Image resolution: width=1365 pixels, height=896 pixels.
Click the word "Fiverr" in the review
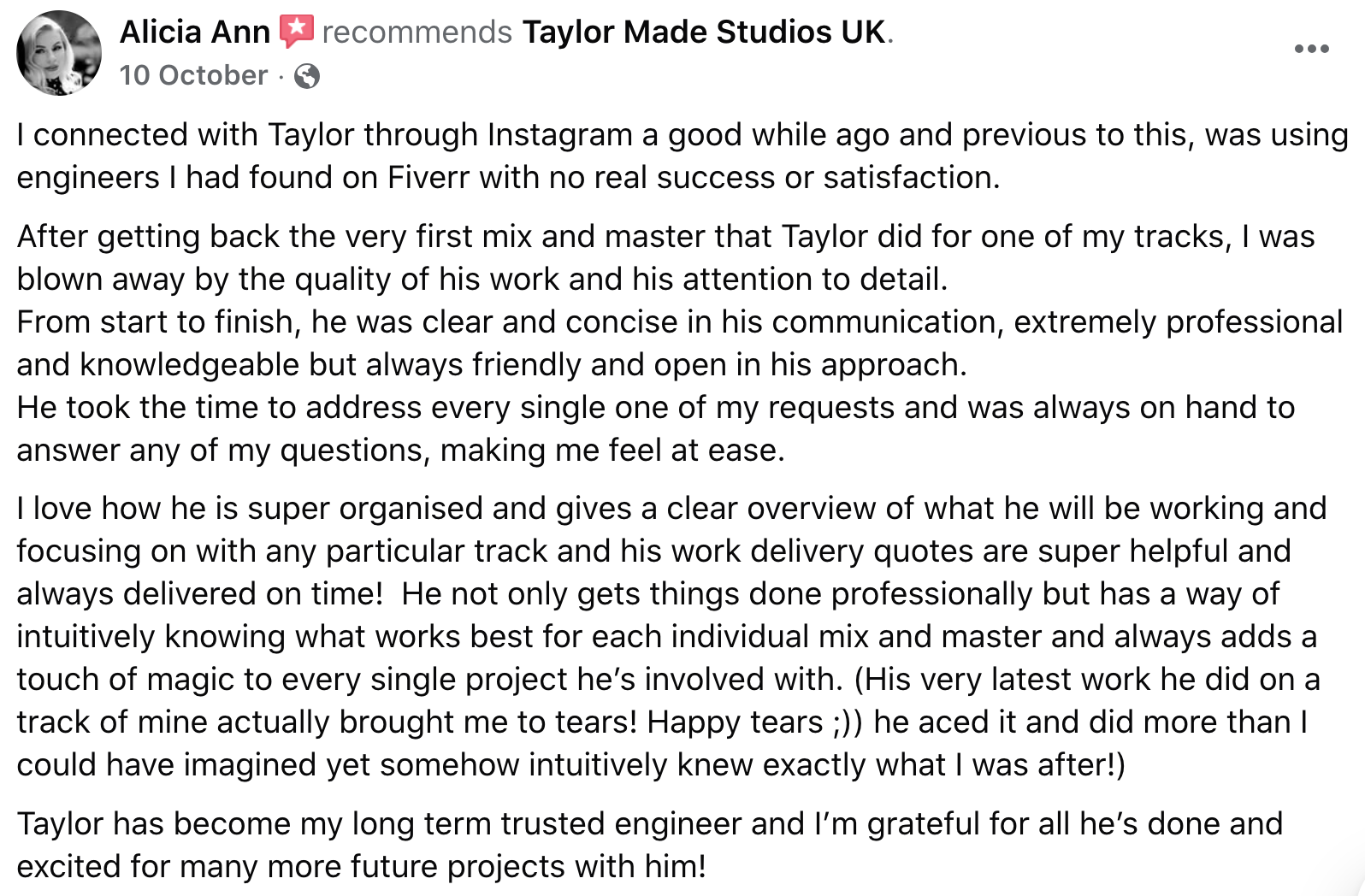pyautogui.click(x=428, y=178)
